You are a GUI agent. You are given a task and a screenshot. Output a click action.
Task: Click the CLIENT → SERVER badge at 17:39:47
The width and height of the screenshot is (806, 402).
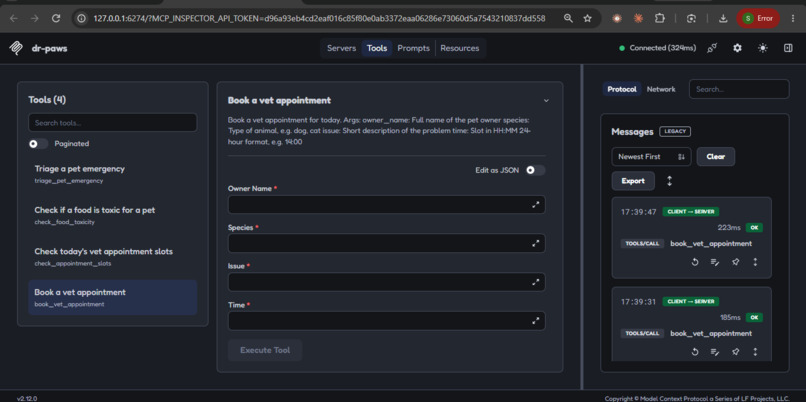point(690,212)
